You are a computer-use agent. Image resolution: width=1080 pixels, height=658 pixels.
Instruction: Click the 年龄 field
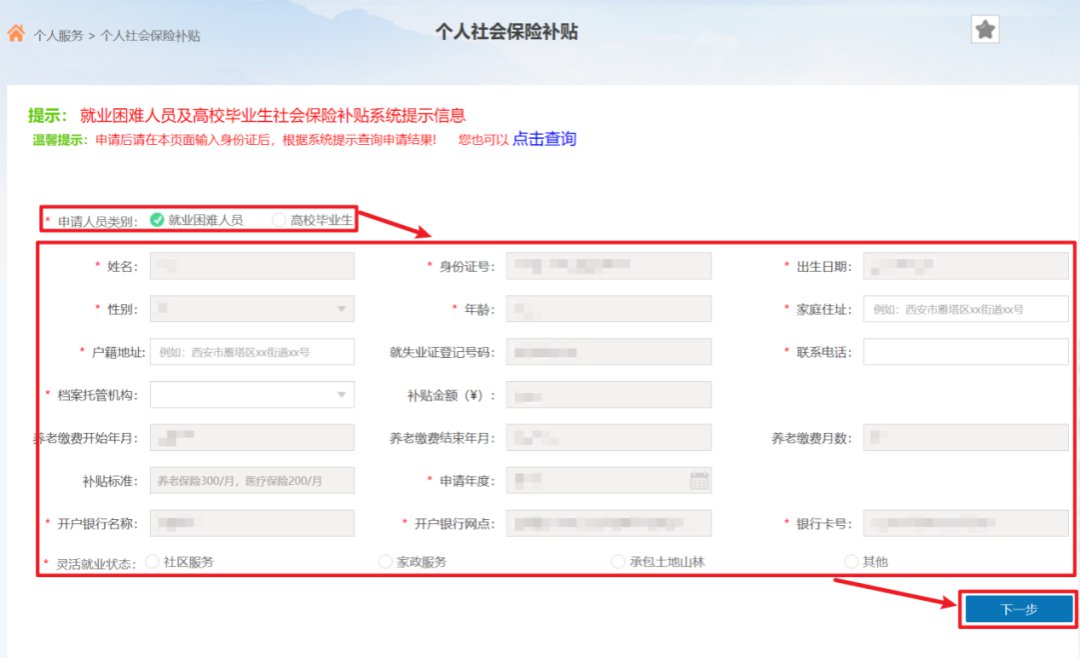pos(609,309)
